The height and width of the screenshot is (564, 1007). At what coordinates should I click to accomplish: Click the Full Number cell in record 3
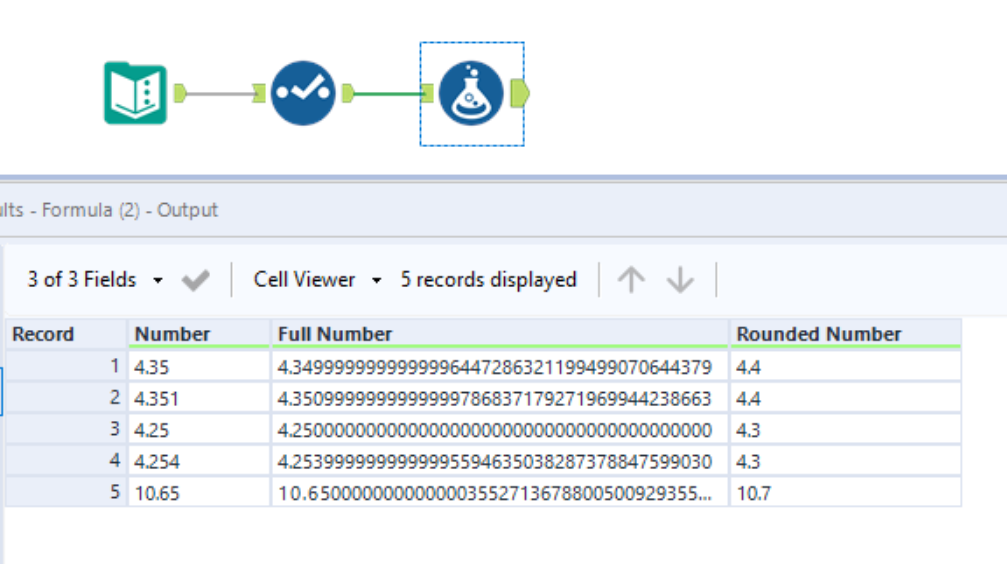(x=500, y=430)
